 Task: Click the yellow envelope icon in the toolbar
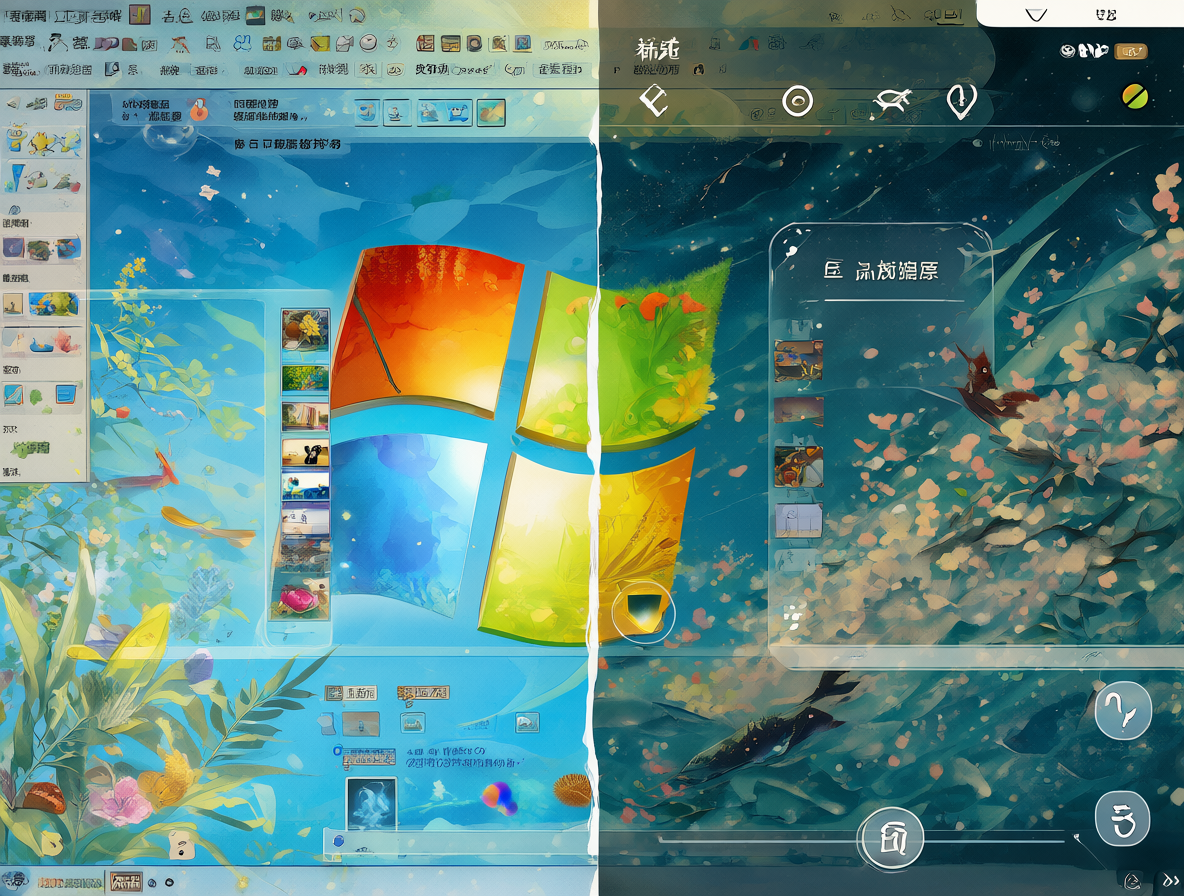click(x=320, y=44)
